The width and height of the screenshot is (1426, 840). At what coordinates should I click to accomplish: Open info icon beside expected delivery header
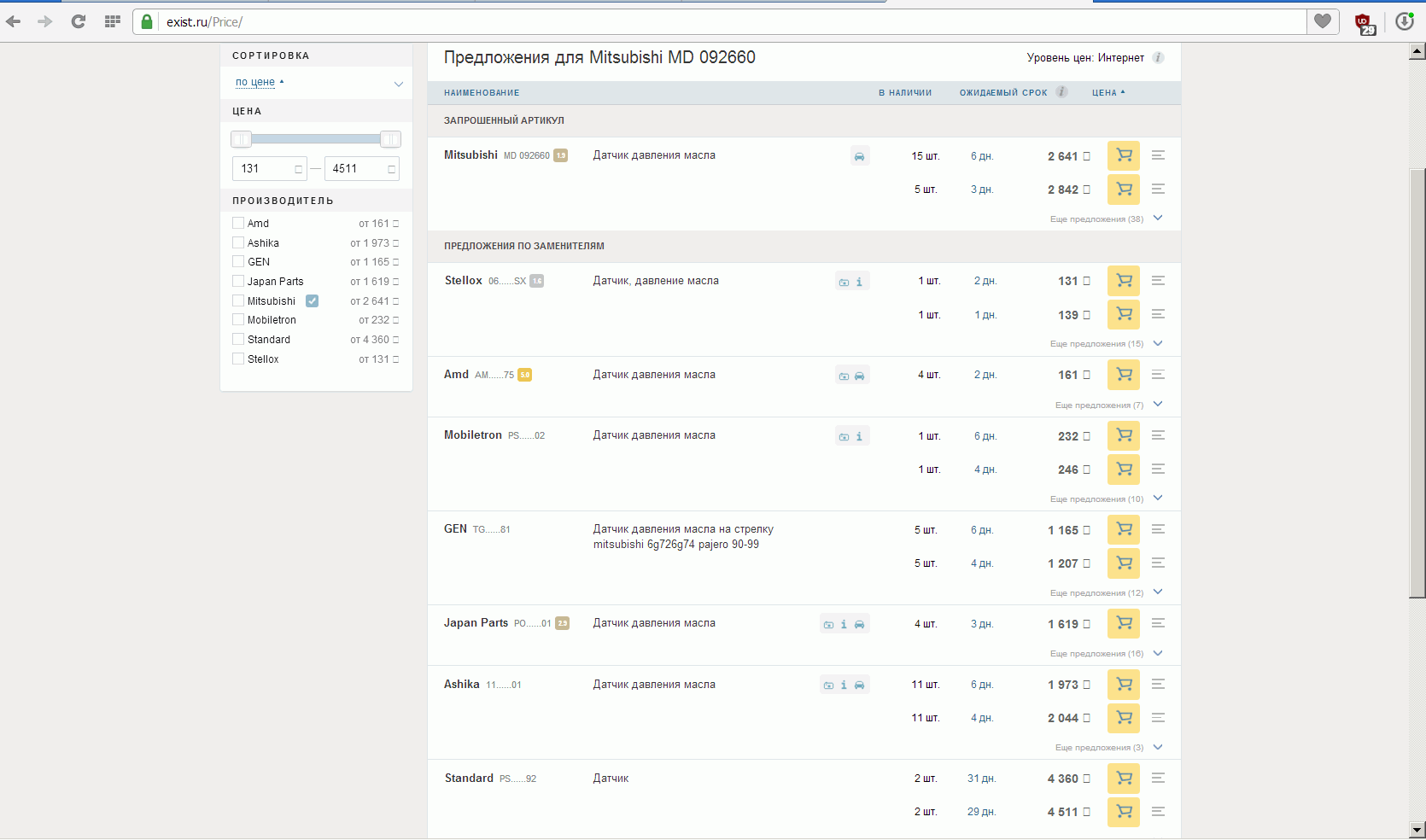pos(1061,92)
